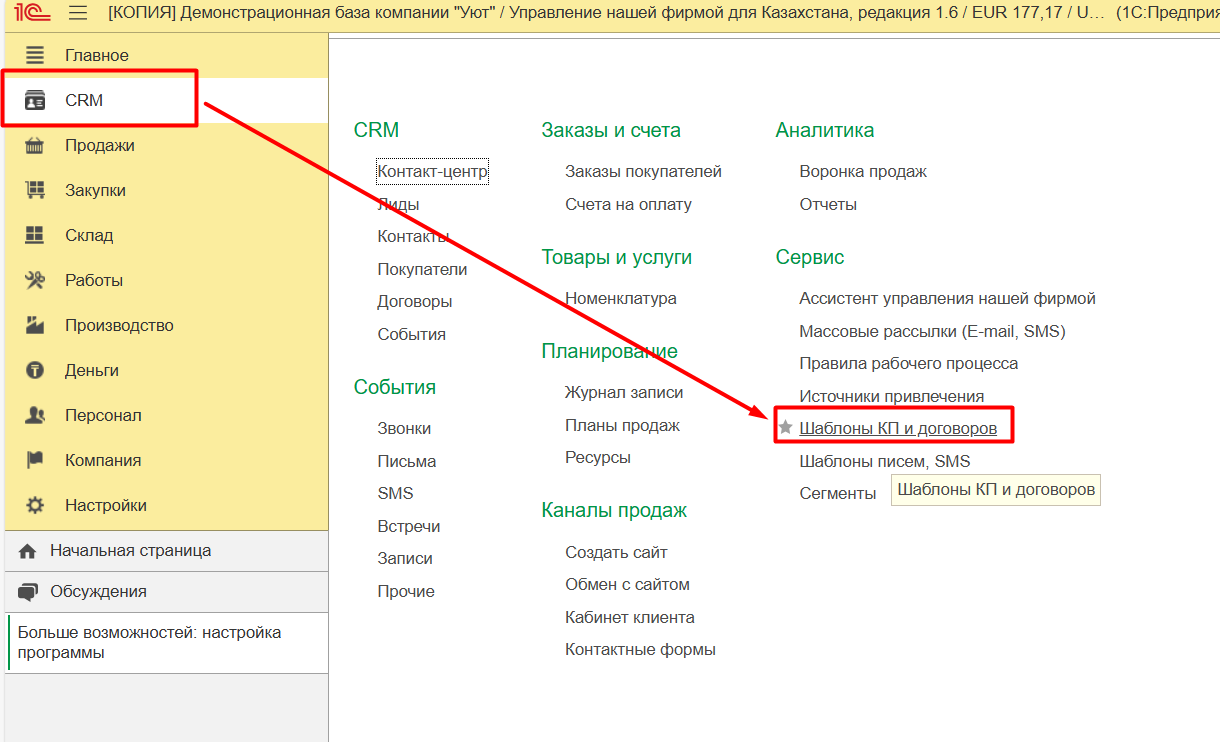Image resolution: width=1220 pixels, height=742 pixels.
Task: Click the coin icon for Деньги
Action: point(35,371)
